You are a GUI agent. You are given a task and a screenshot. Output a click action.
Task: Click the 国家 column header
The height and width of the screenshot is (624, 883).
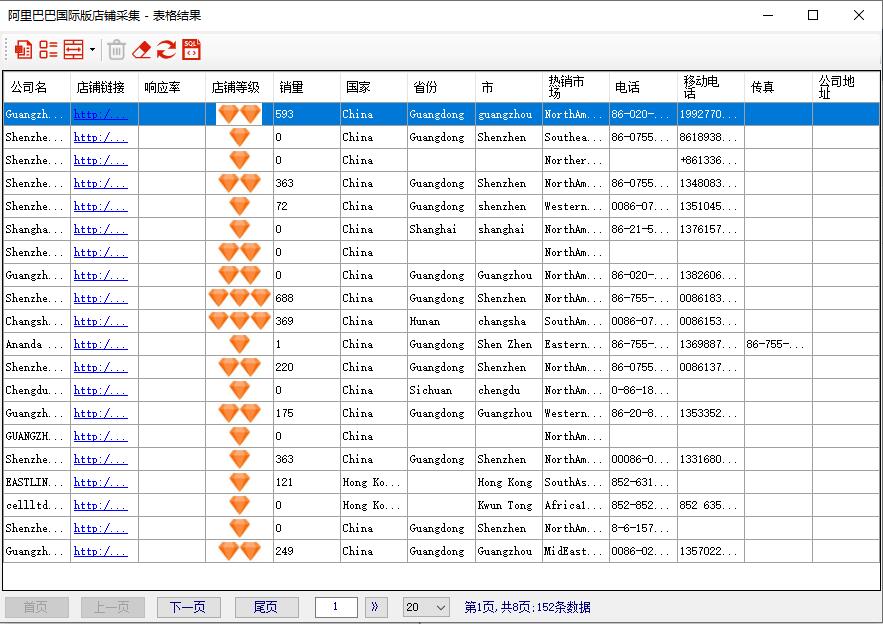374,87
